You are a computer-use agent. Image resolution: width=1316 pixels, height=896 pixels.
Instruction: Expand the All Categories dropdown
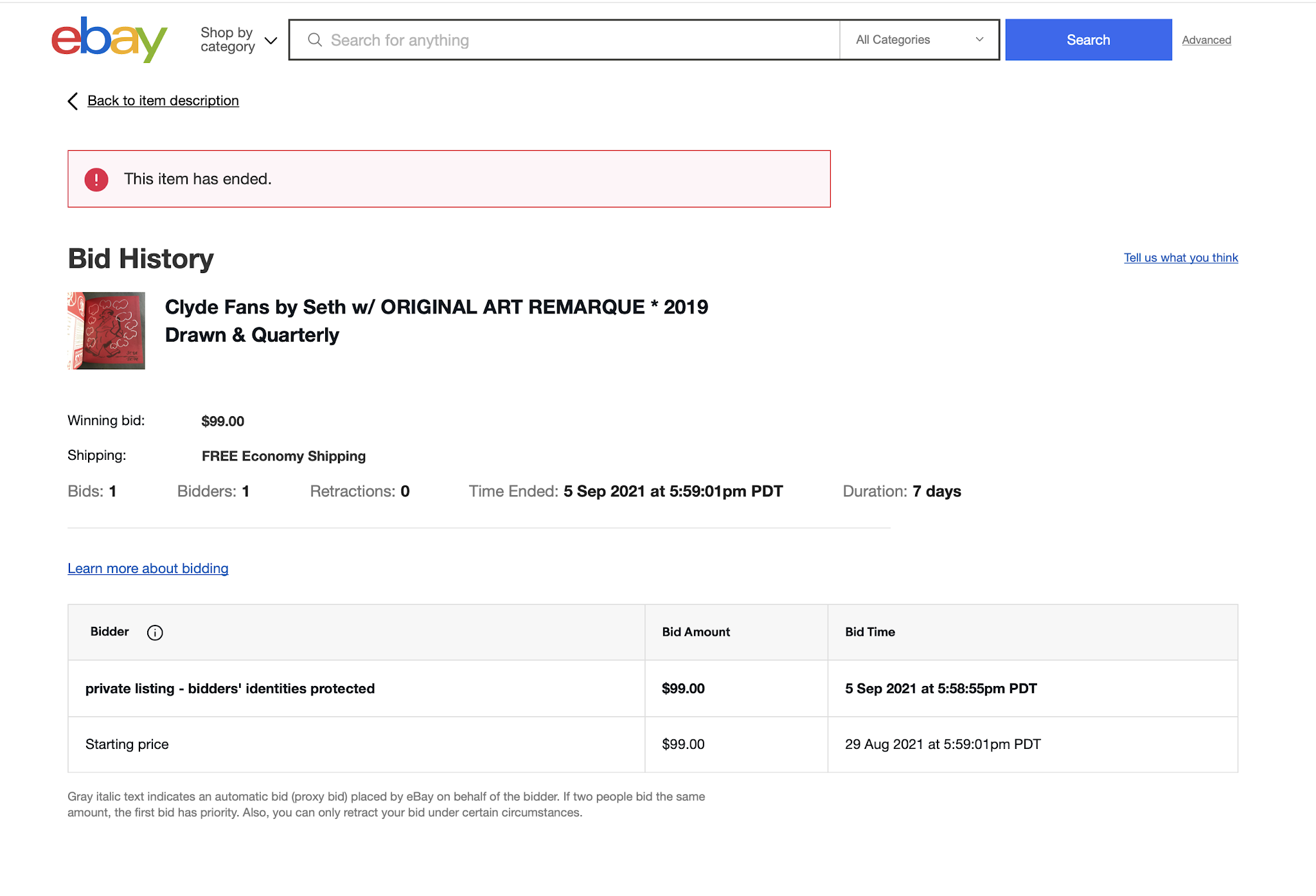coord(920,40)
